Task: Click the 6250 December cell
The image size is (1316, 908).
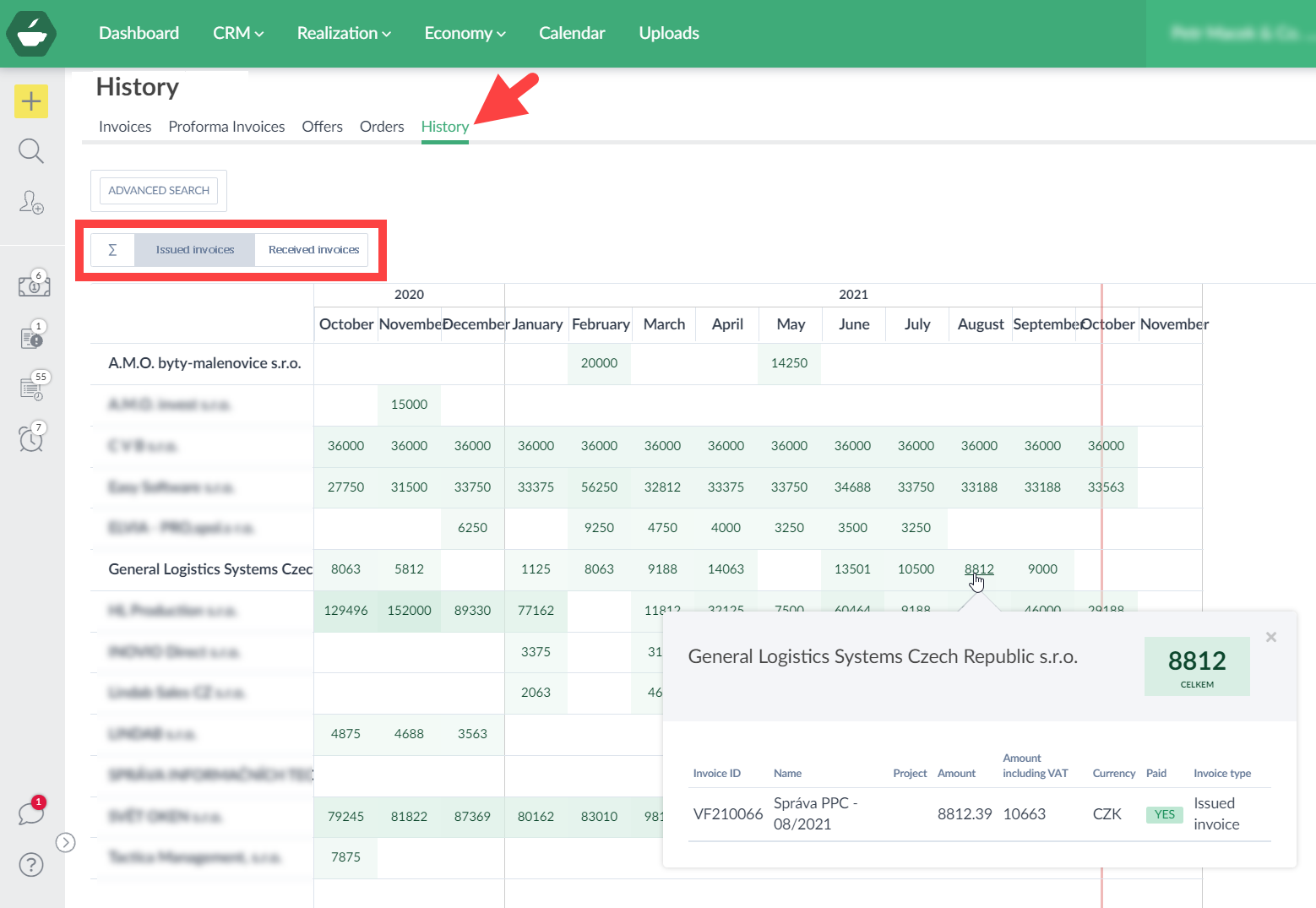Action: 472,528
